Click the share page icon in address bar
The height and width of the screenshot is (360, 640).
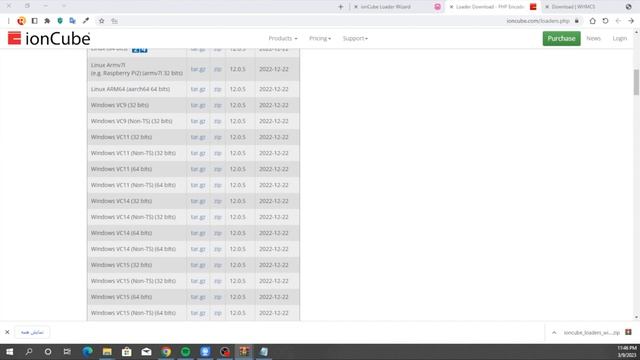pyautogui.click(x=114, y=21)
